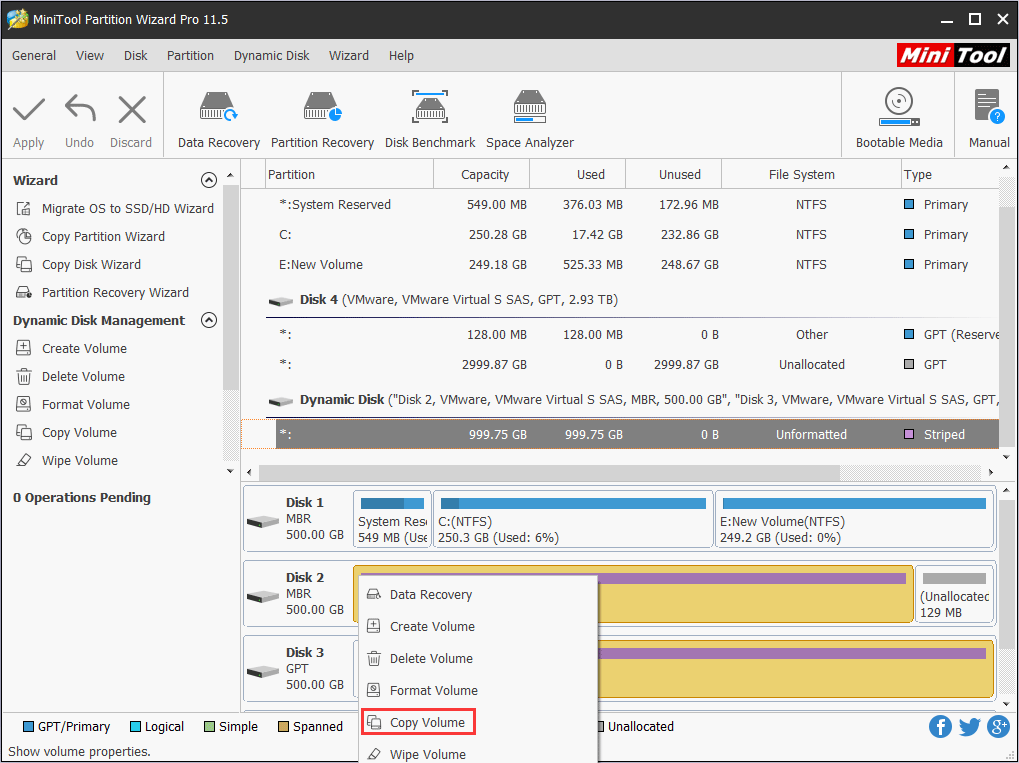Select Disk 3 icon in disk map
The image size is (1019, 763).
[x=263, y=671]
